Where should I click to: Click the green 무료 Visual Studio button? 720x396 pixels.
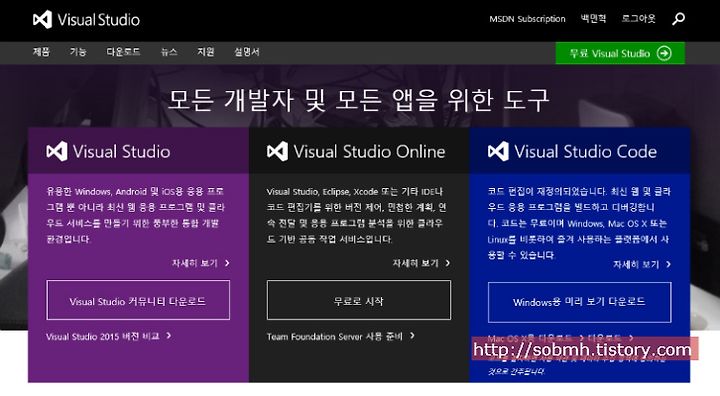tap(620, 53)
